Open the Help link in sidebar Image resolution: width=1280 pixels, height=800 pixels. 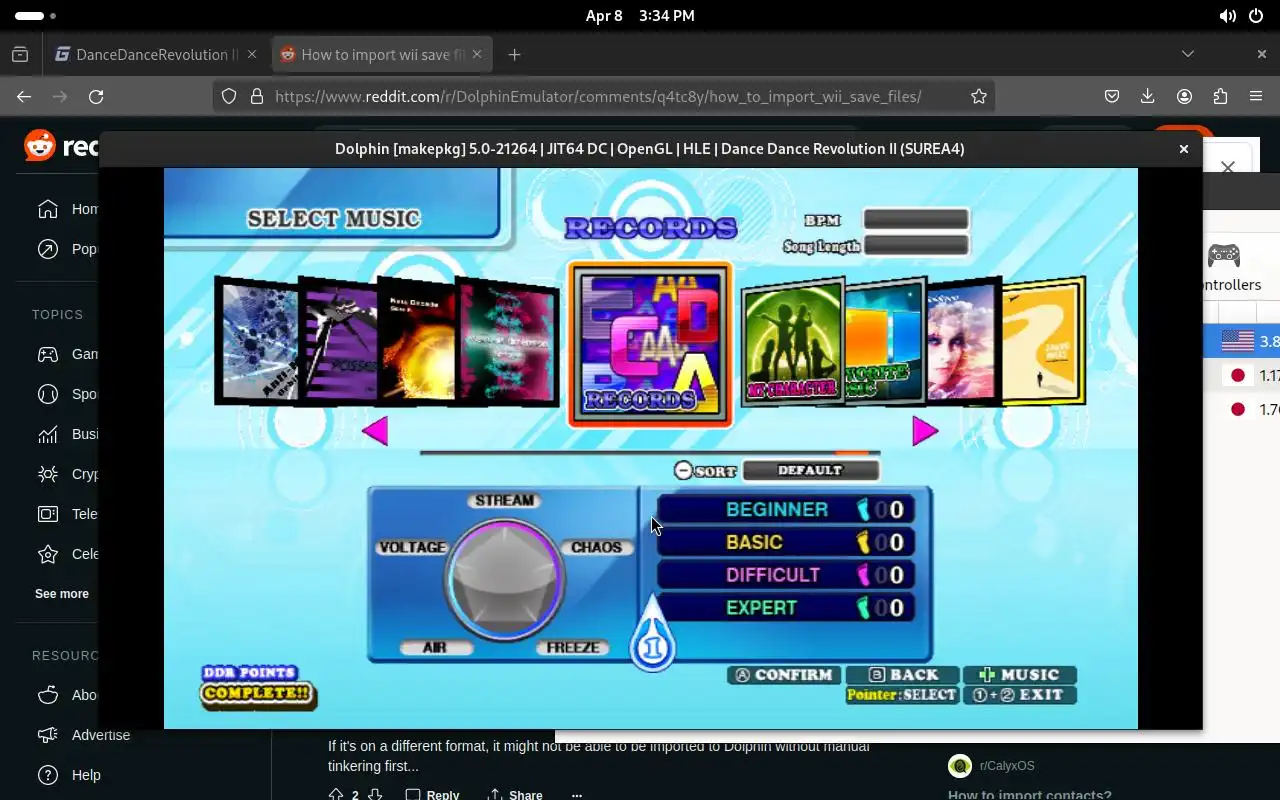(69, 775)
